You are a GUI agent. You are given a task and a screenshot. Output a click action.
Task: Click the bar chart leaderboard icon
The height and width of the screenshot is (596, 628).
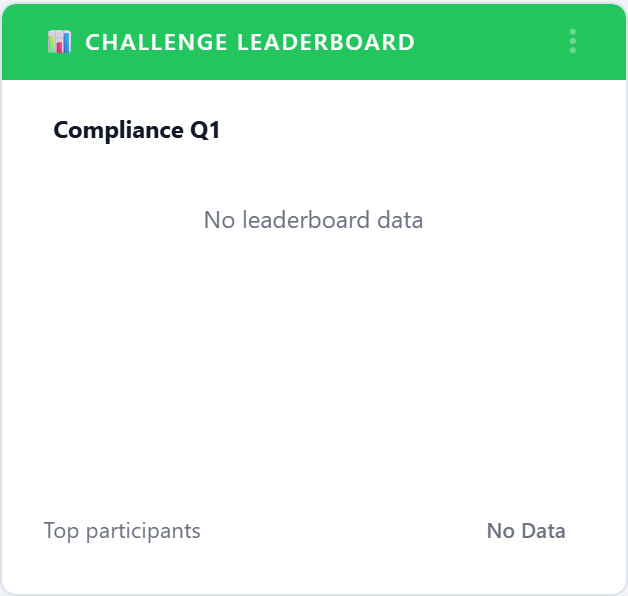pyautogui.click(x=59, y=42)
